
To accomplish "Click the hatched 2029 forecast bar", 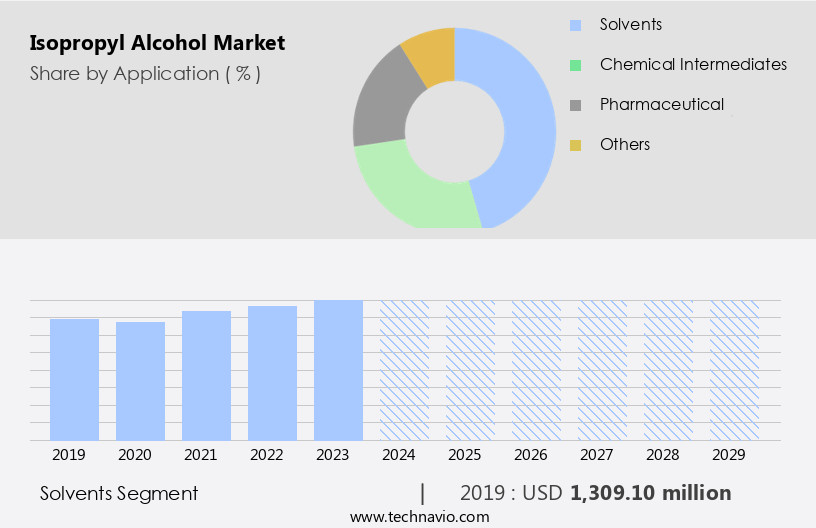I will click(x=734, y=370).
